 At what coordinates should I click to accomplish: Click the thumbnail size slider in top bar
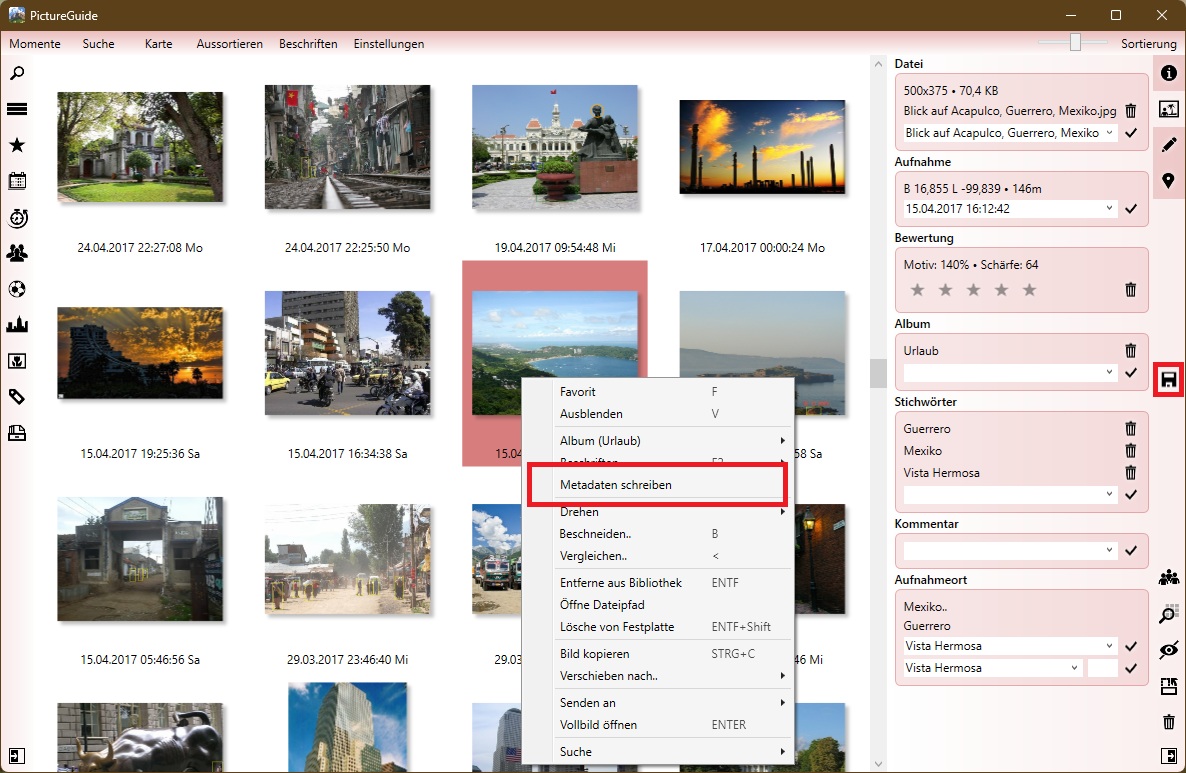[1075, 42]
